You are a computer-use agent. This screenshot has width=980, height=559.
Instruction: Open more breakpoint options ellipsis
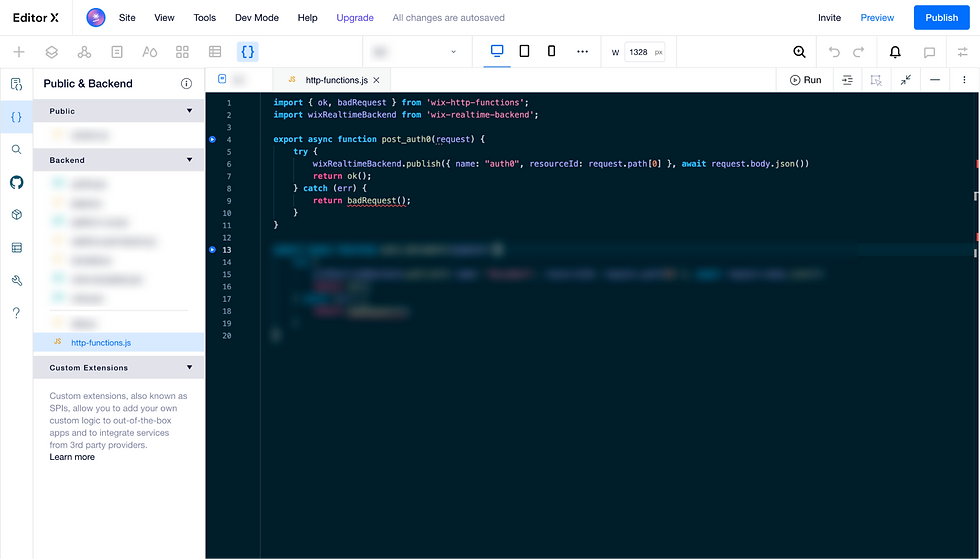point(582,51)
